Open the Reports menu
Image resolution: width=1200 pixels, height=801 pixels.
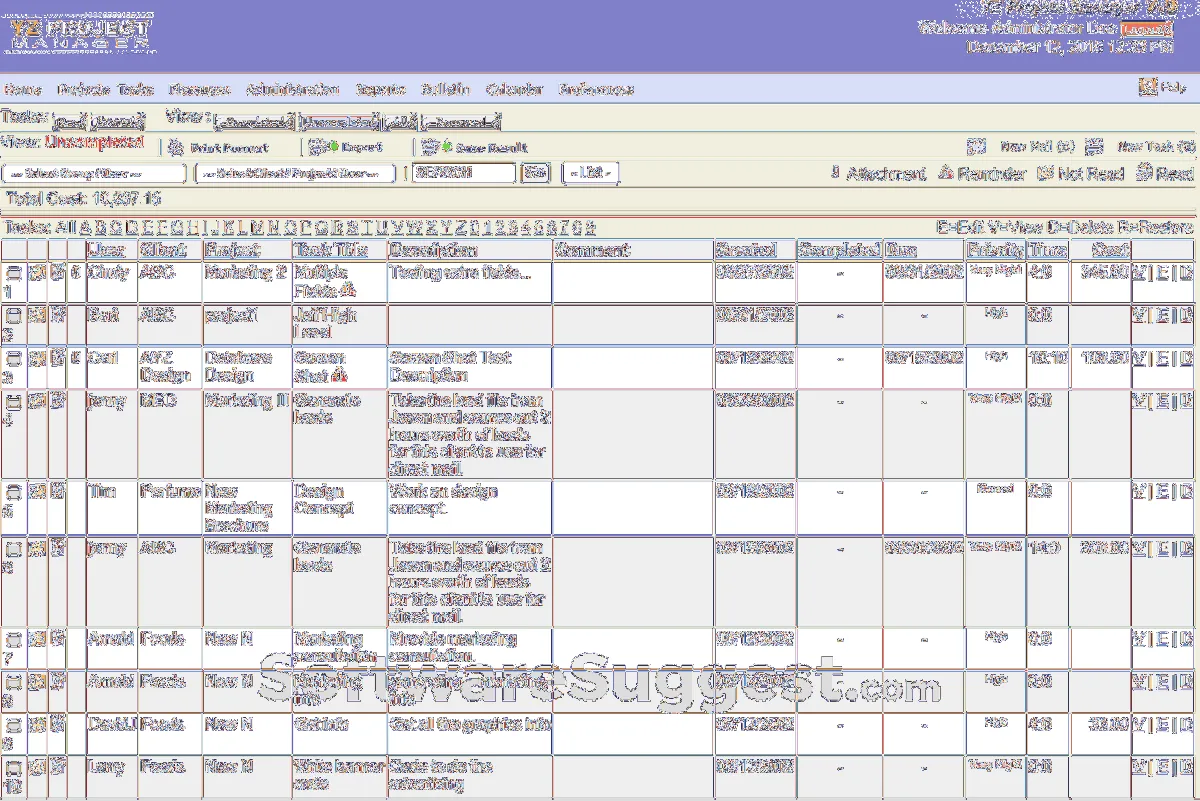pos(380,89)
